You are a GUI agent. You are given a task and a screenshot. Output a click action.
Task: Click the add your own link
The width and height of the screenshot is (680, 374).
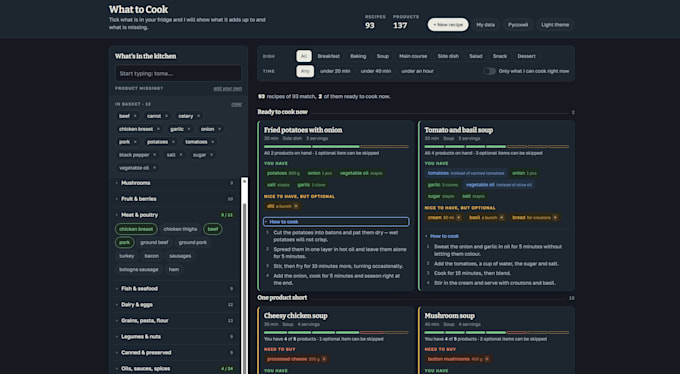228,89
